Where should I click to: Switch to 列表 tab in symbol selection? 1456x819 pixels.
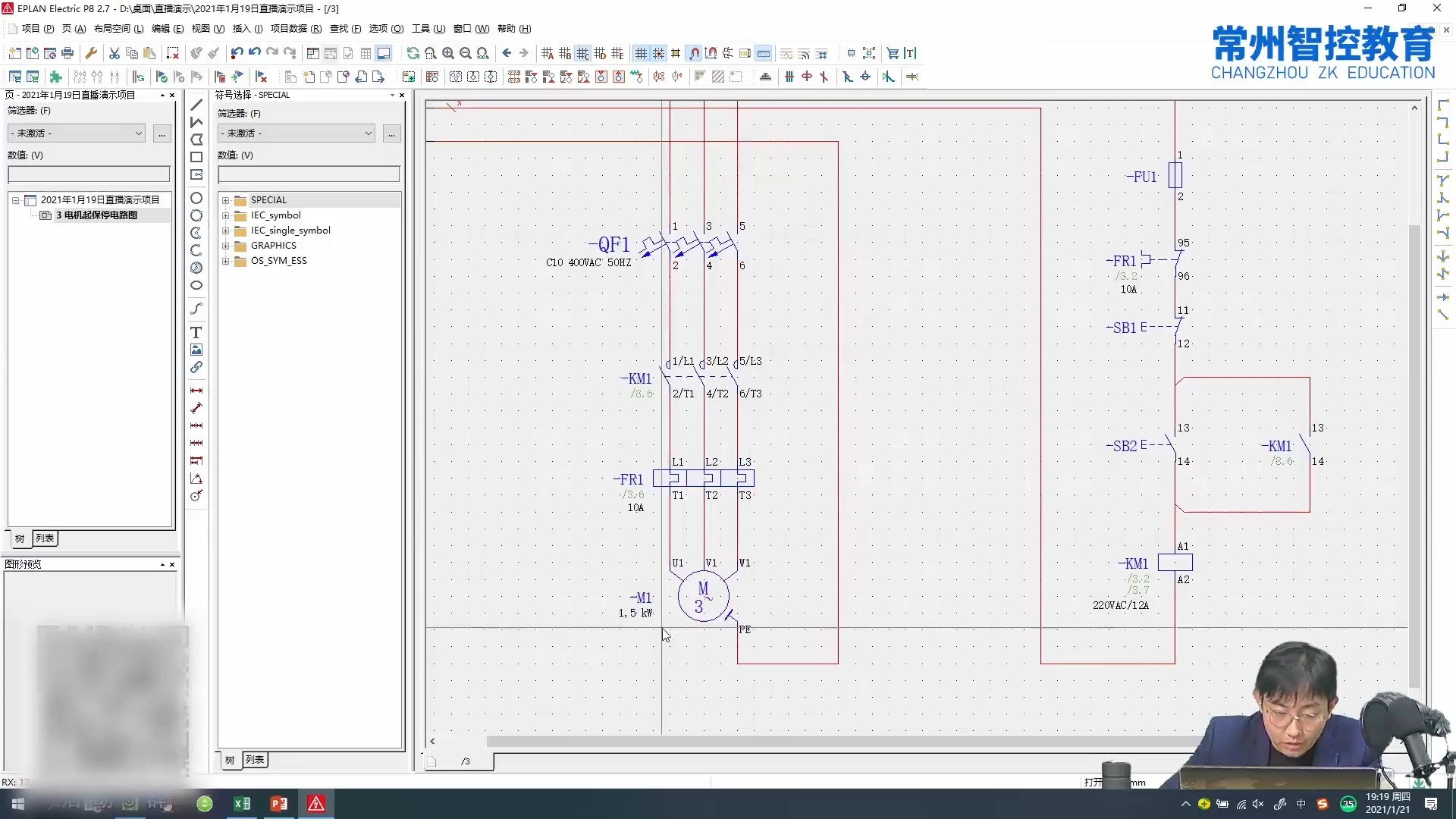pos(255,760)
